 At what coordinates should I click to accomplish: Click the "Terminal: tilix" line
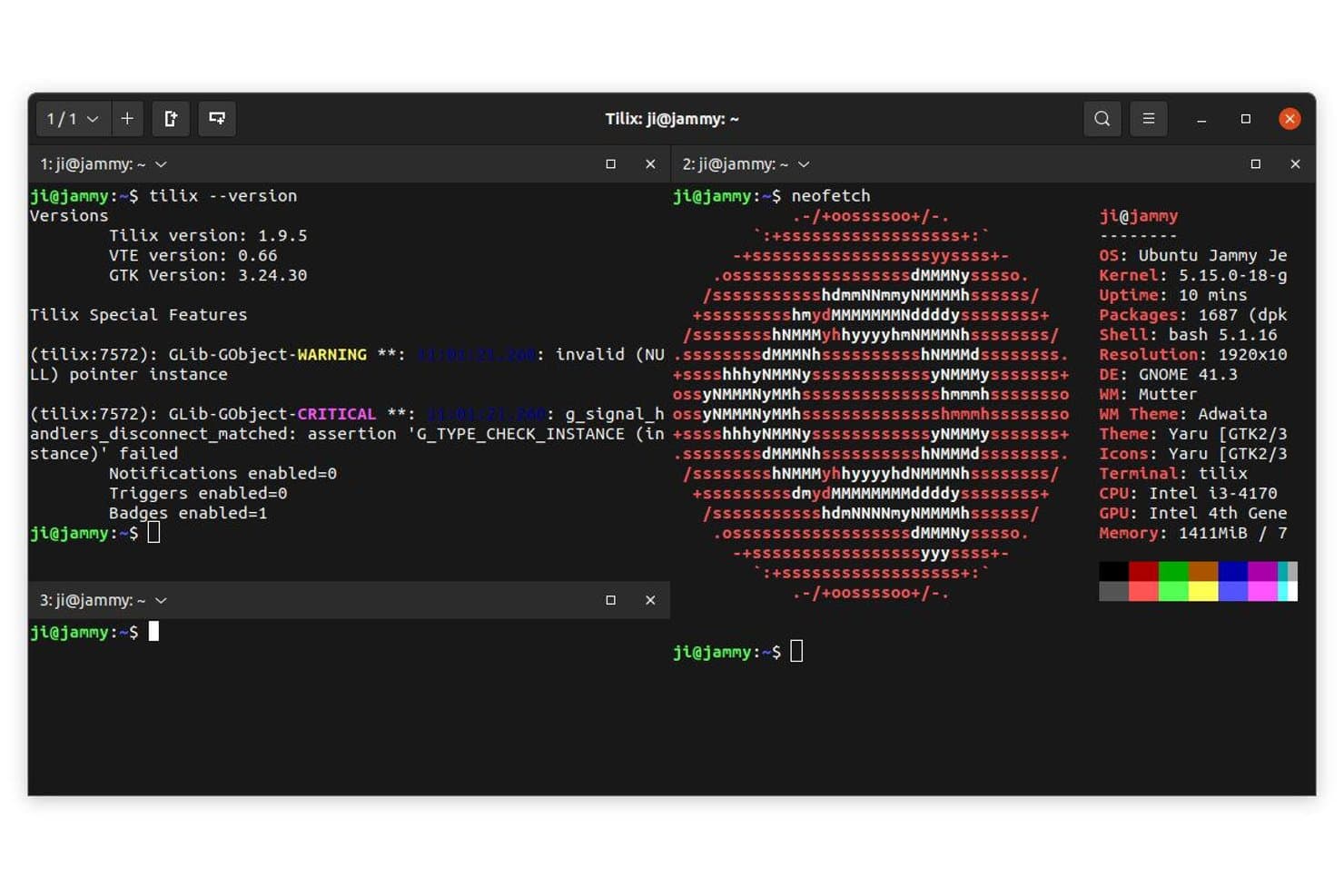1173,474
